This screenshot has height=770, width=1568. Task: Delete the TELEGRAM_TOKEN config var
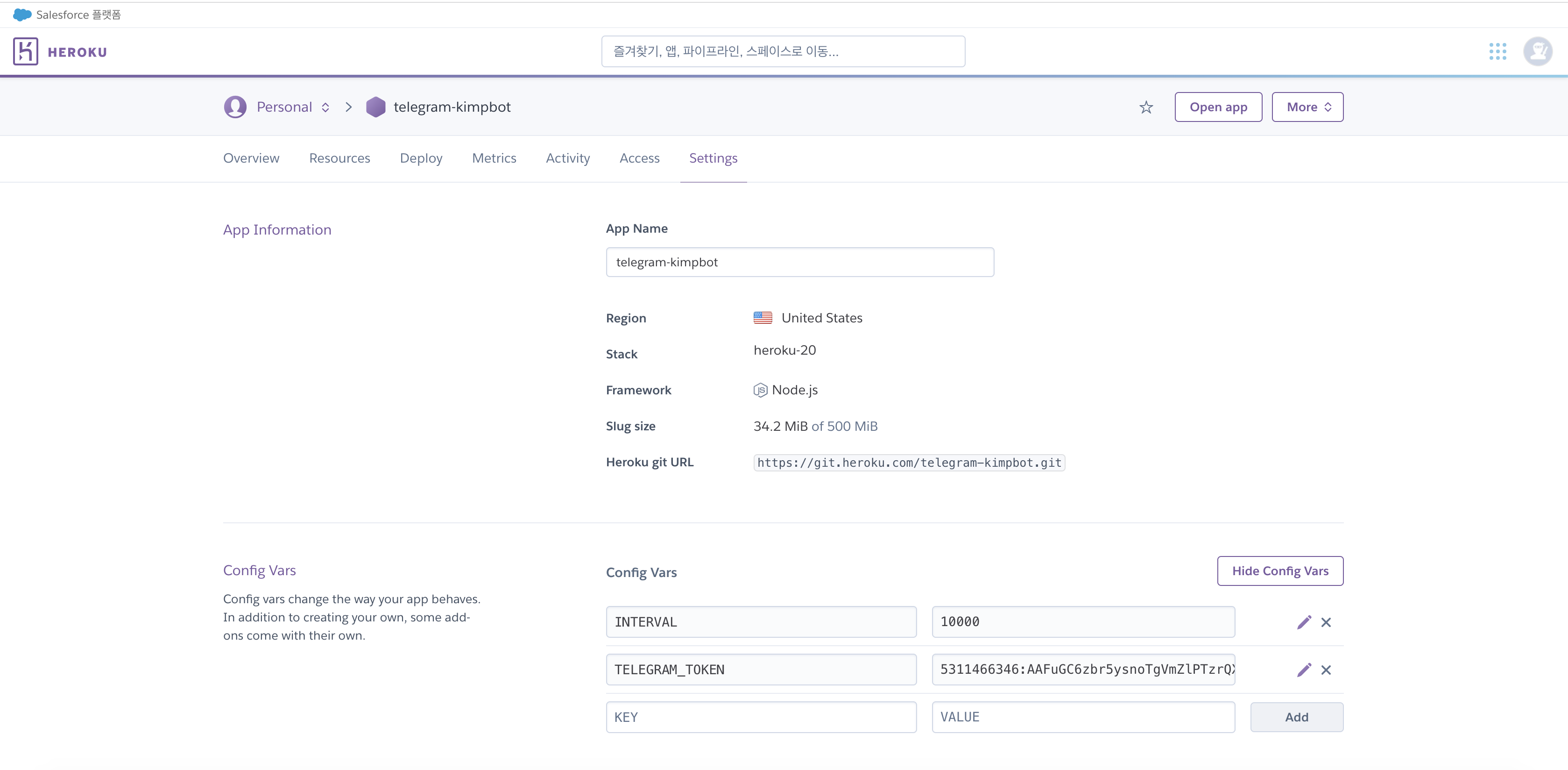pos(1326,670)
